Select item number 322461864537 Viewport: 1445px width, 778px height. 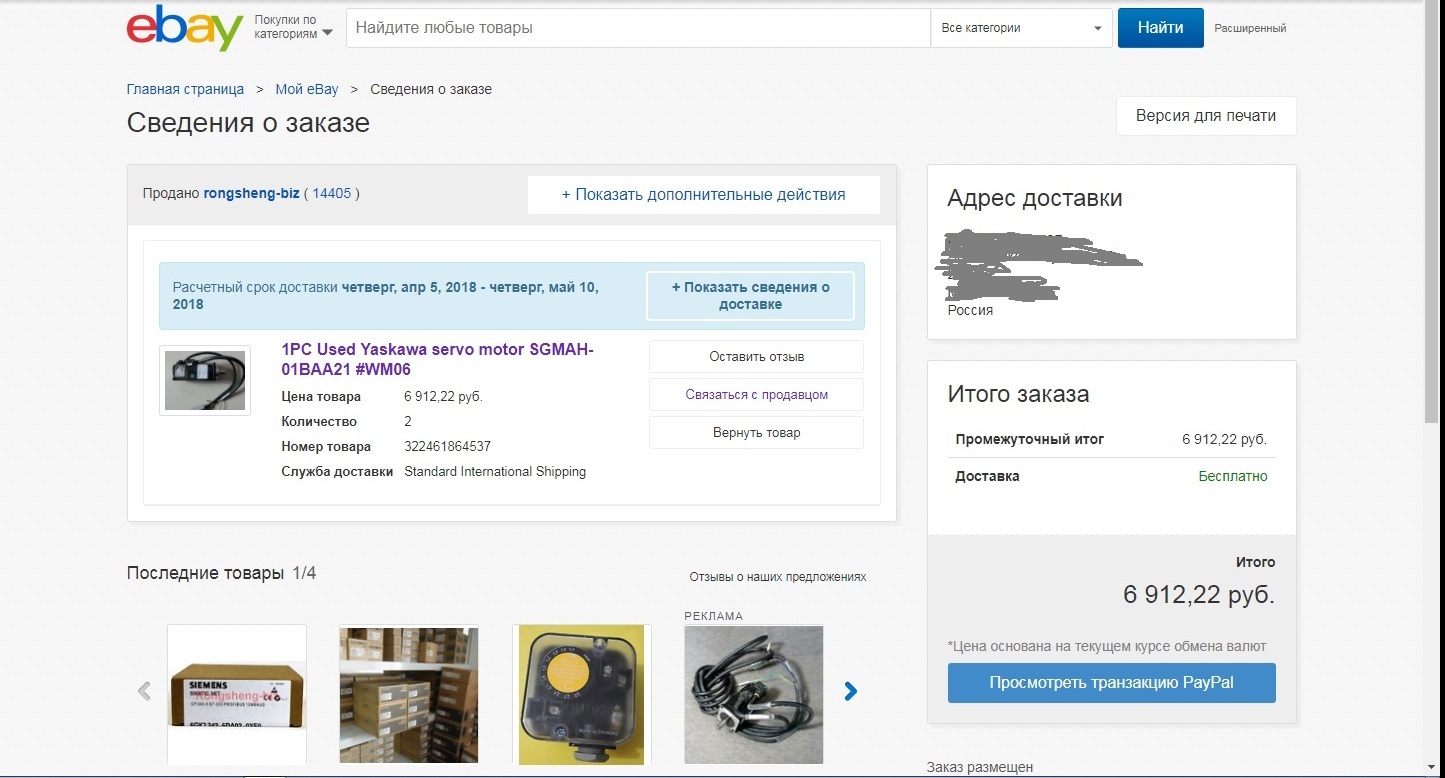(x=447, y=447)
